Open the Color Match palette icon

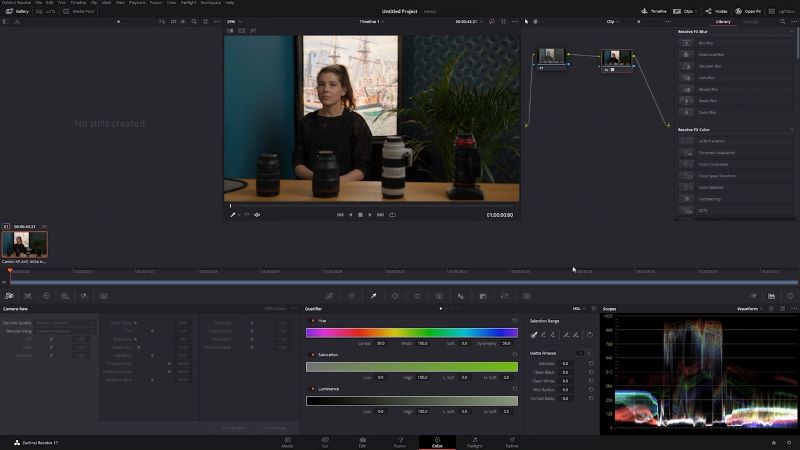click(28, 296)
